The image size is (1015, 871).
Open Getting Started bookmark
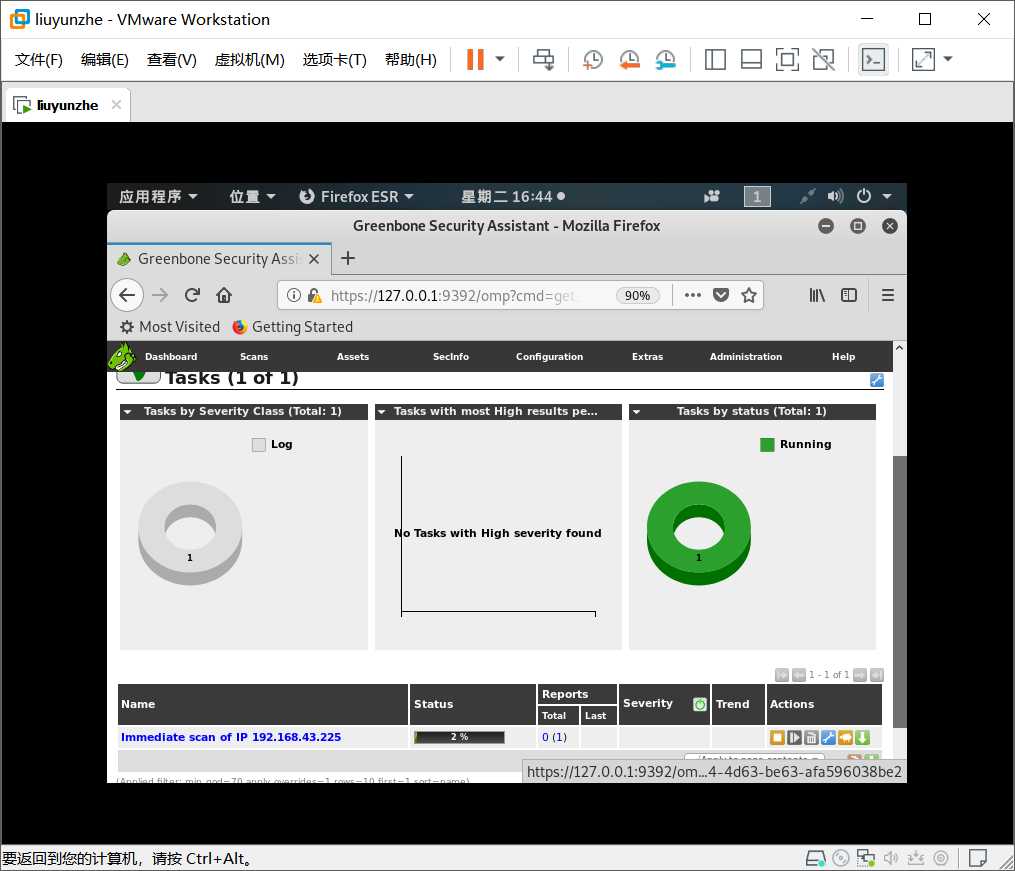click(x=293, y=327)
